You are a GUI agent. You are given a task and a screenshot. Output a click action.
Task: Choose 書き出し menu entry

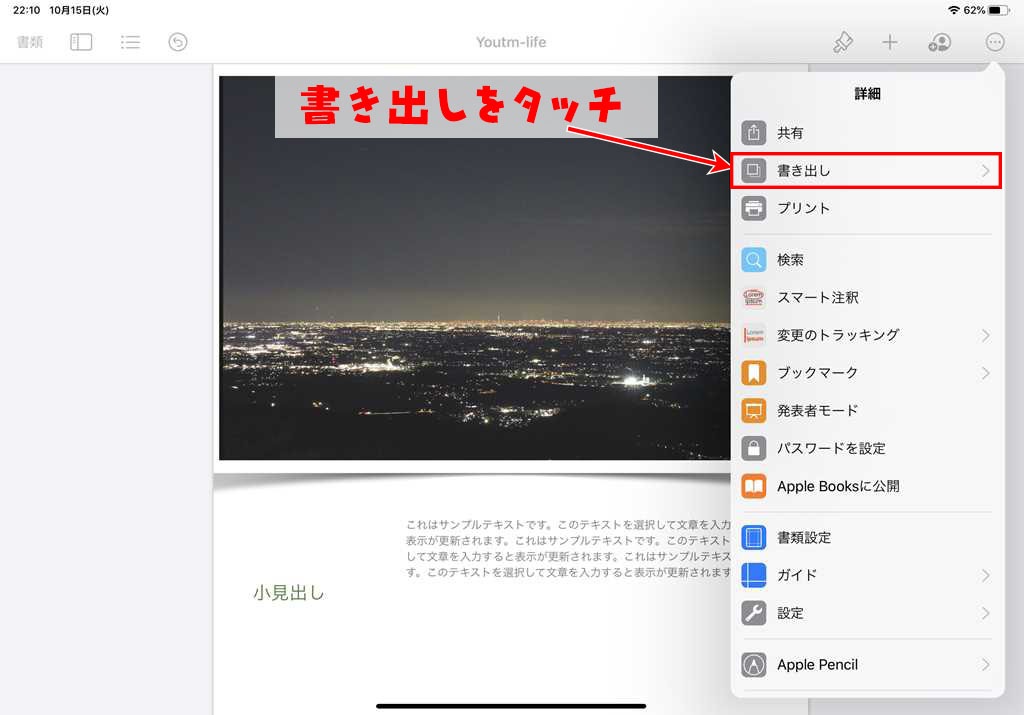point(867,171)
